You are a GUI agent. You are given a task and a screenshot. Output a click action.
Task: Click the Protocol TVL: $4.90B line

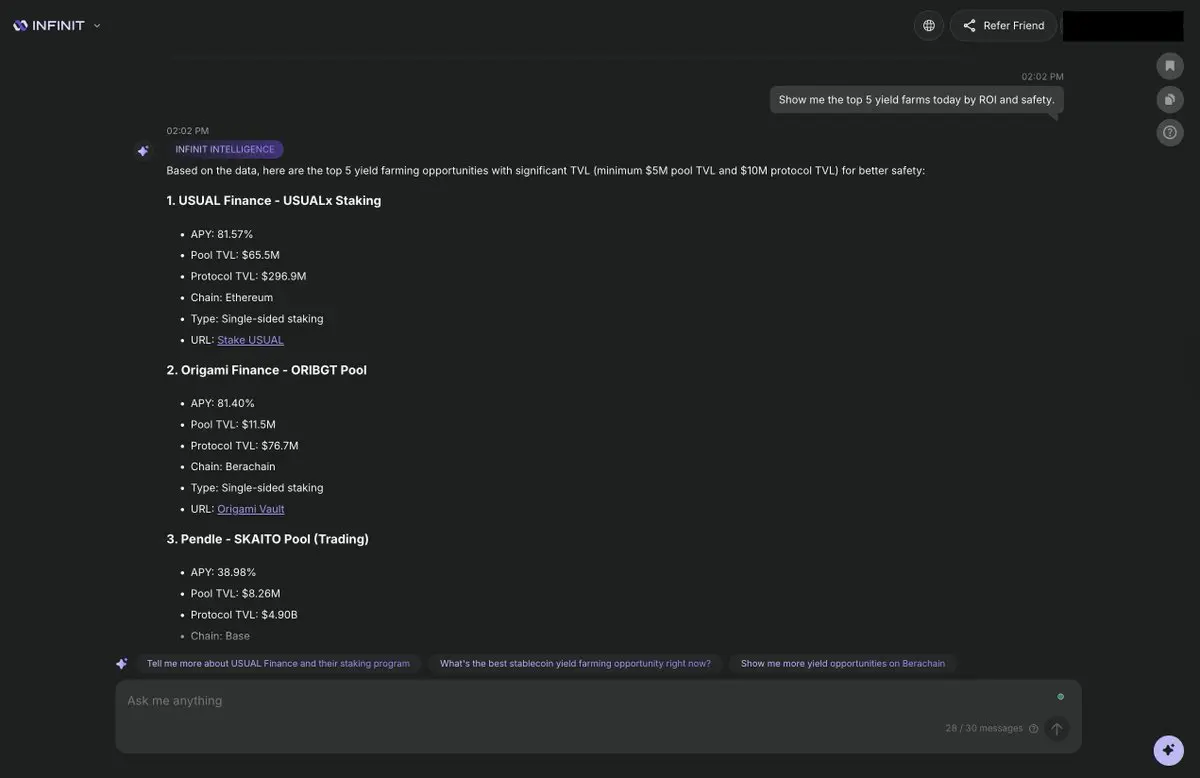pyautogui.click(x=245, y=615)
